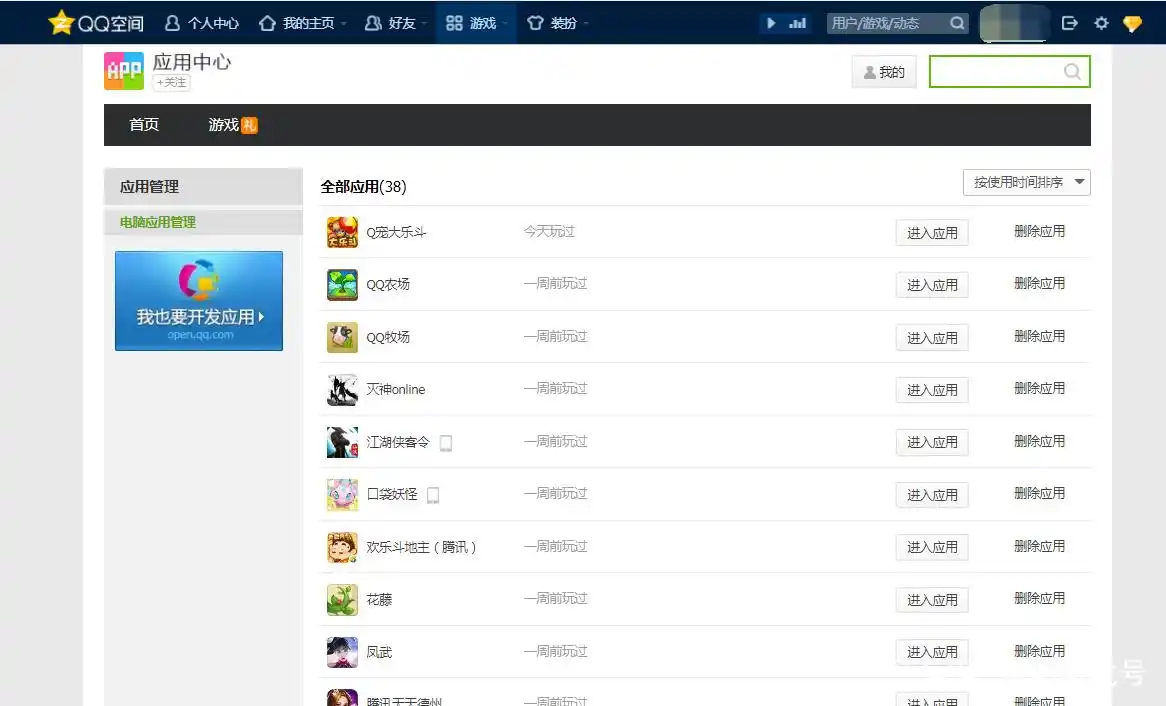
Task: Expand the 按使用时间排序 sort dropdown
Action: coord(1026,182)
